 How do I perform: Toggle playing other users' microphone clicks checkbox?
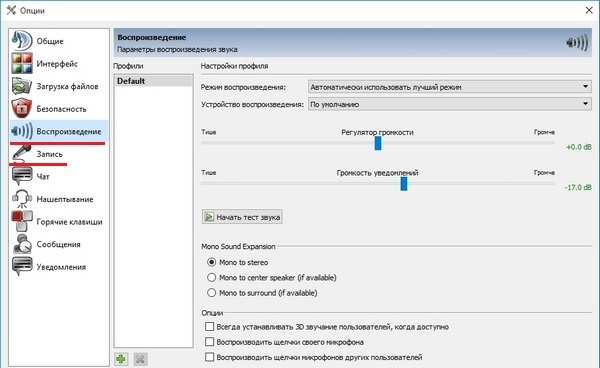[x=209, y=357]
